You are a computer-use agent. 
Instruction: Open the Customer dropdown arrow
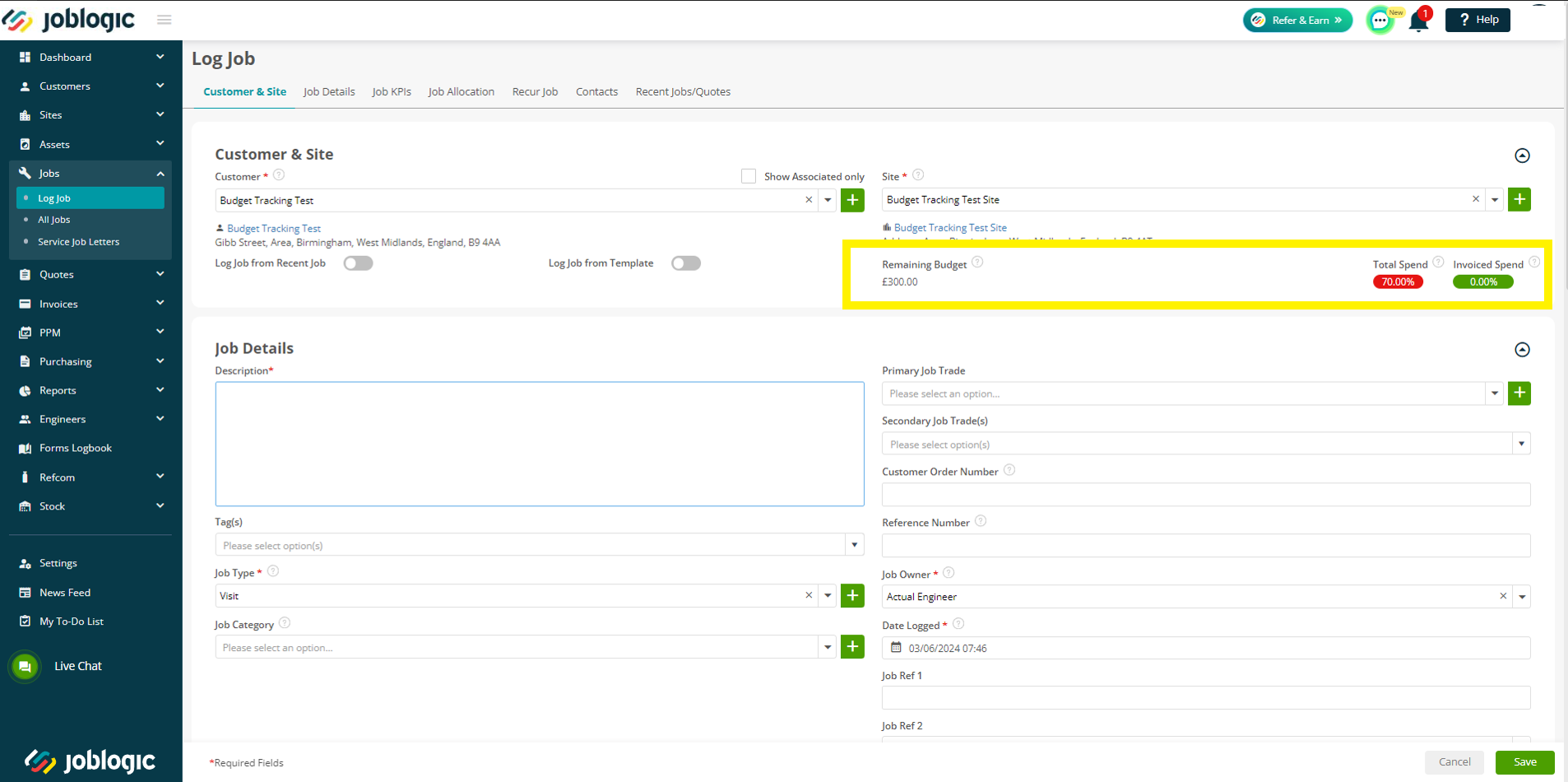click(828, 200)
